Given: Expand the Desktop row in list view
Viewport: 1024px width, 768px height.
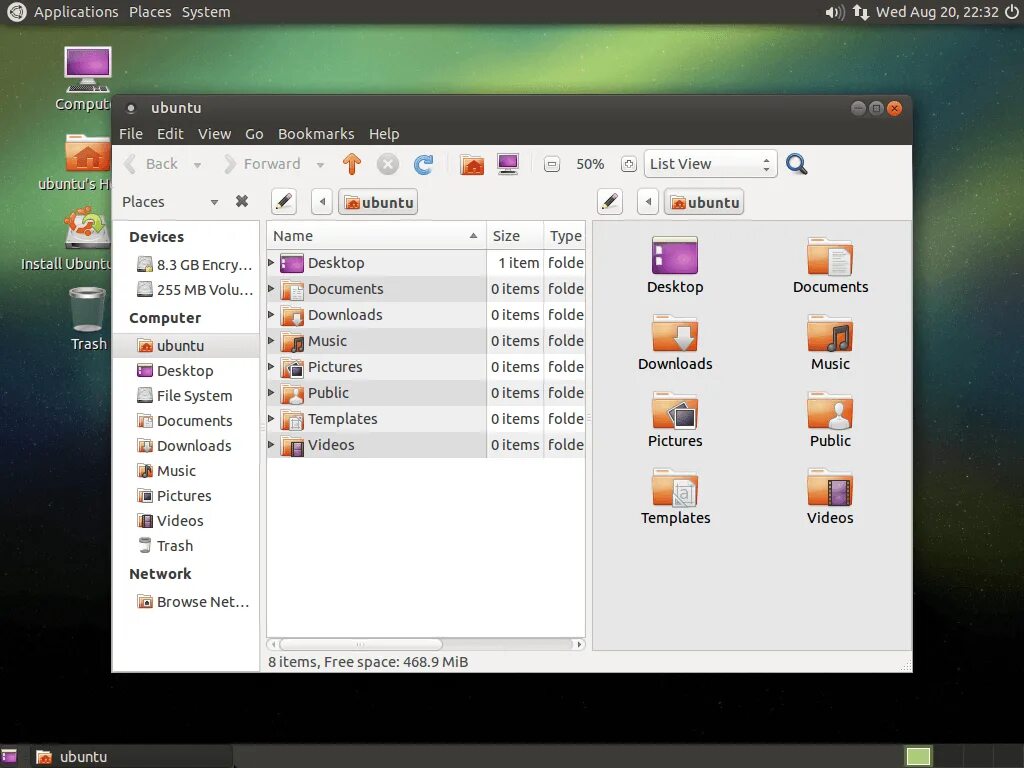Looking at the screenshot, I should 271,263.
